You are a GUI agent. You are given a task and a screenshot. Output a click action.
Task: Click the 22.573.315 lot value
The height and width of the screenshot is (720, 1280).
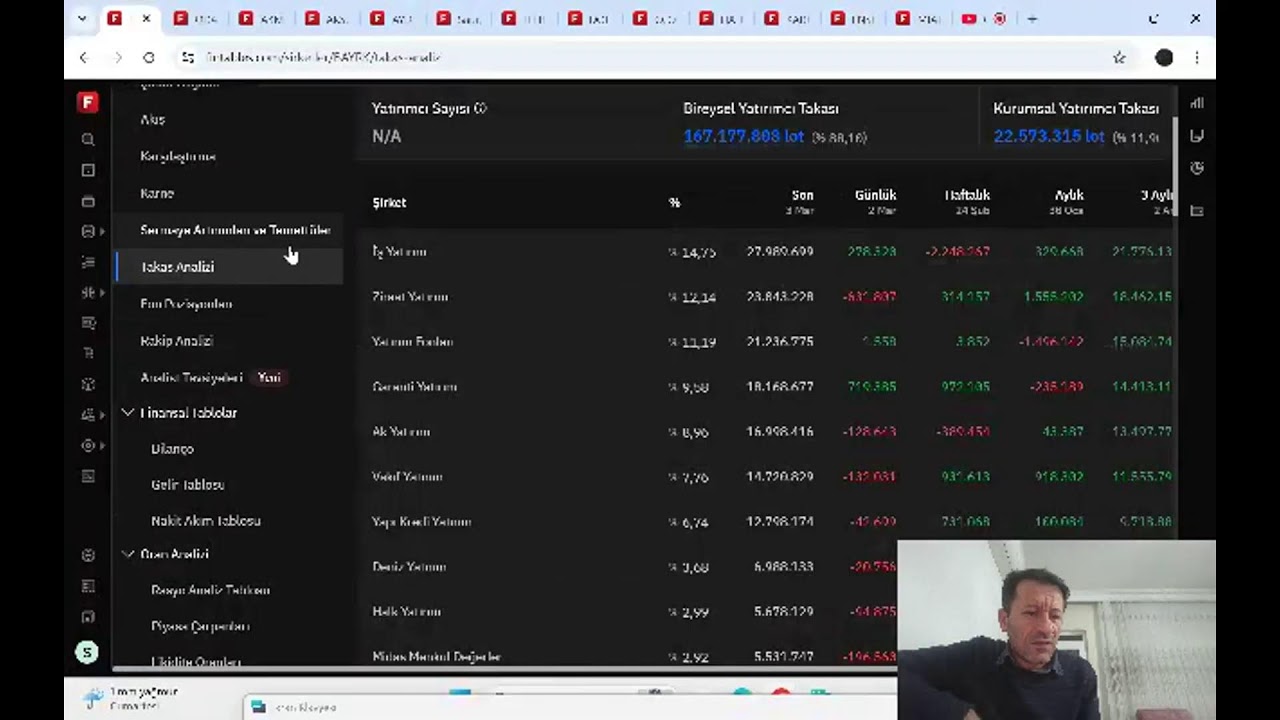pos(1048,136)
